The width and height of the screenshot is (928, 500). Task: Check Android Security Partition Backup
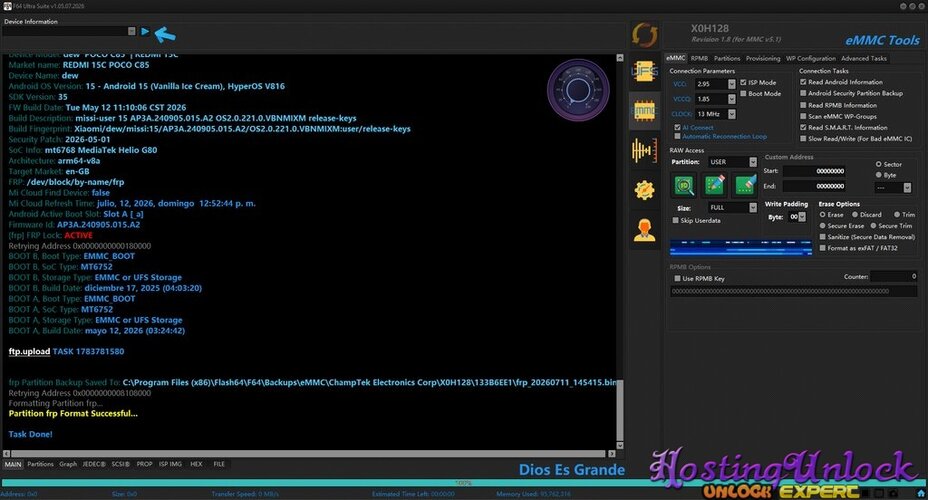click(x=803, y=93)
